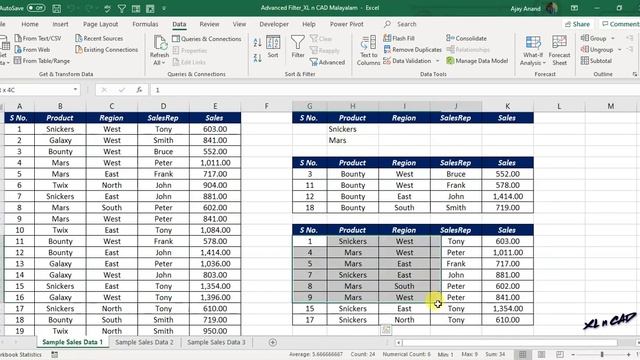Open Customize Quick Access Toolbar dropdown
The height and width of the screenshot is (360, 640).
(164, 8)
